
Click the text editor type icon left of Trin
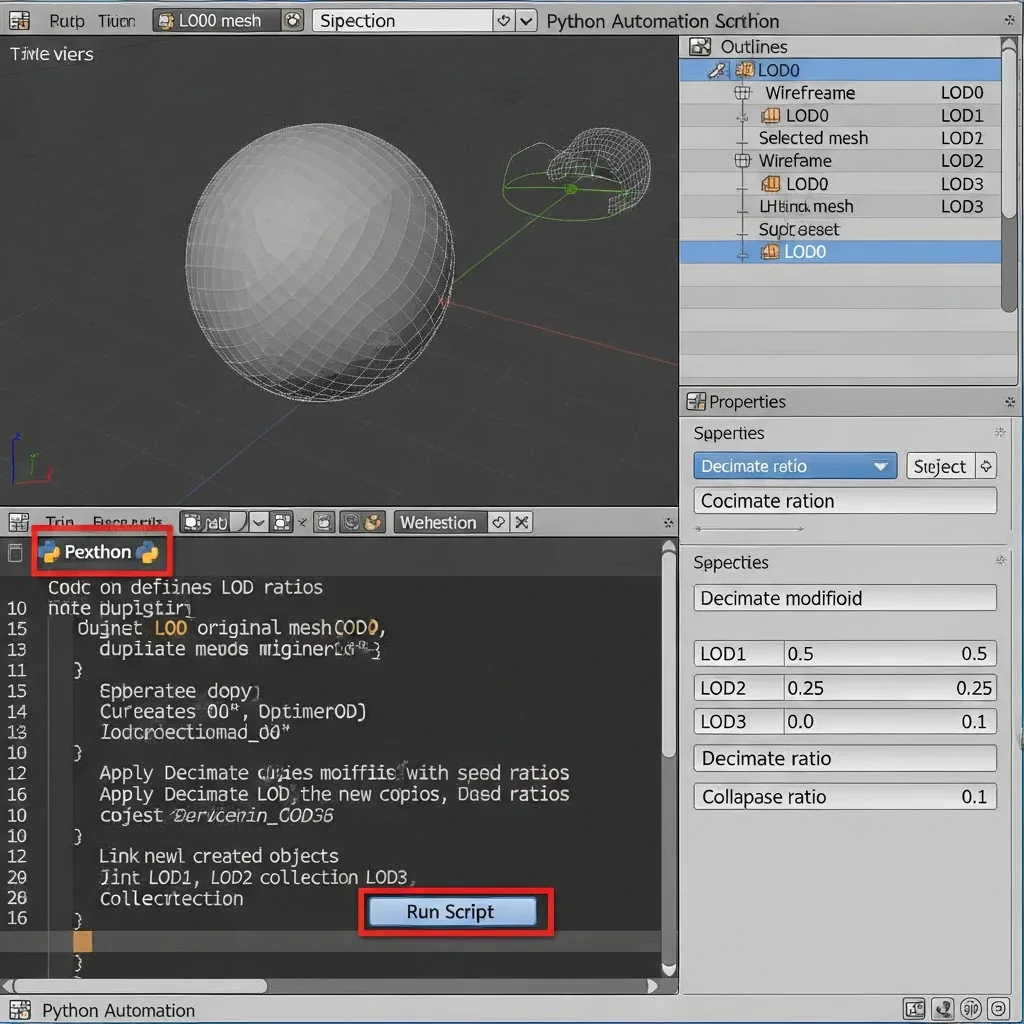19,522
